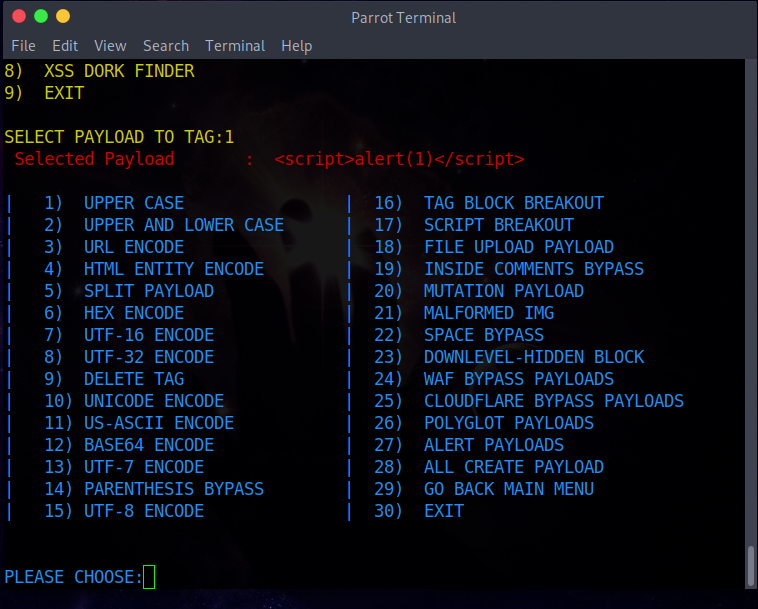Click option 'UPPER AND LOWER CASE'

[x=184, y=225]
